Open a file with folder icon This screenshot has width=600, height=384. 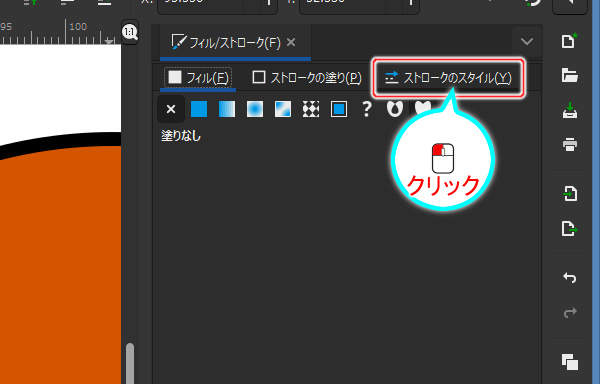point(570,75)
